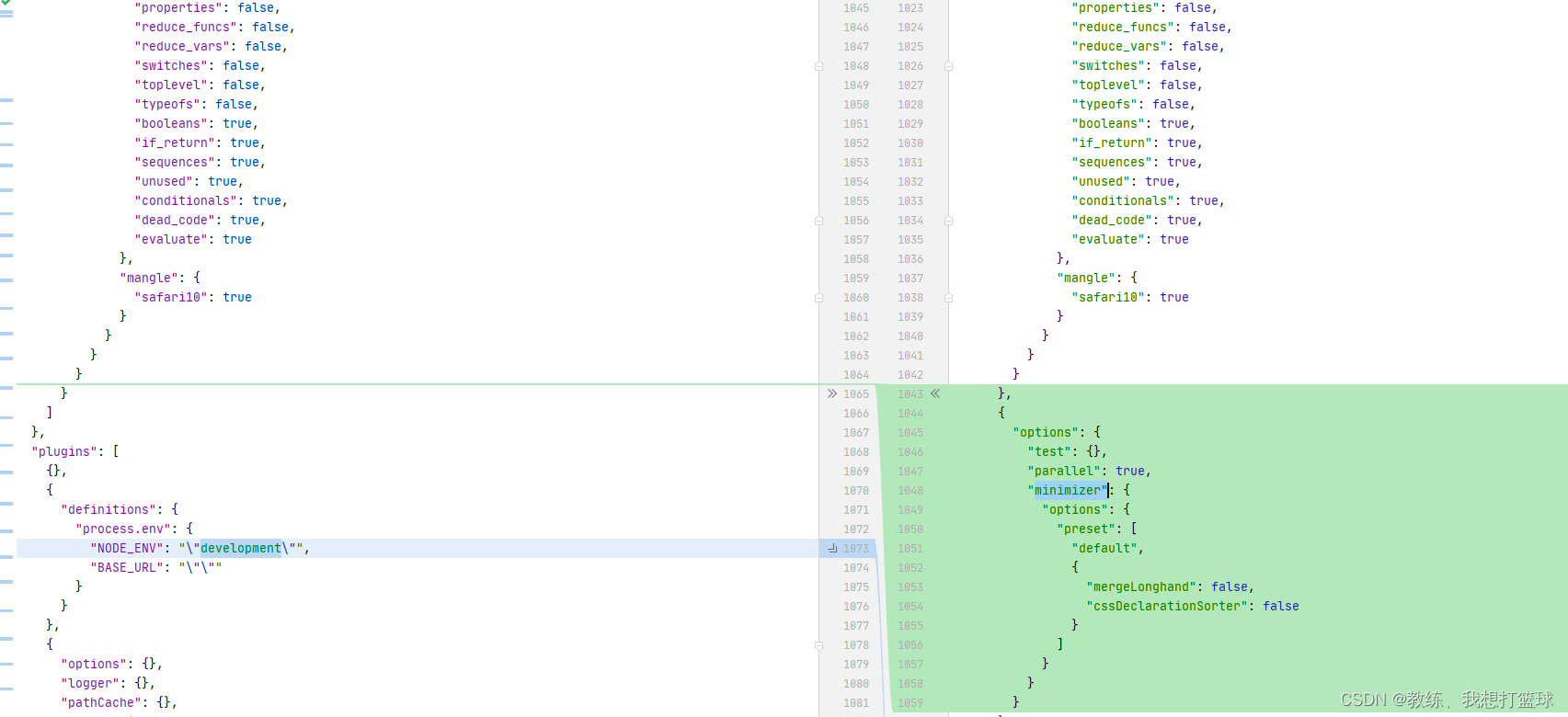Screen dimensions: 1568x717
Task: Click line number 1059 in right gutter
Action: point(910,703)
